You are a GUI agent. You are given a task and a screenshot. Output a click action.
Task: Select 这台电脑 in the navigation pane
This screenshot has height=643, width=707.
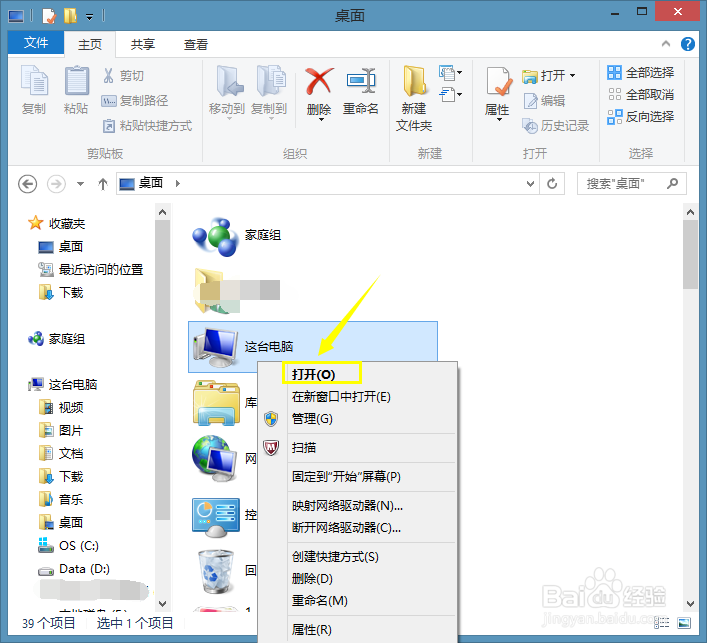click(63, 385)
